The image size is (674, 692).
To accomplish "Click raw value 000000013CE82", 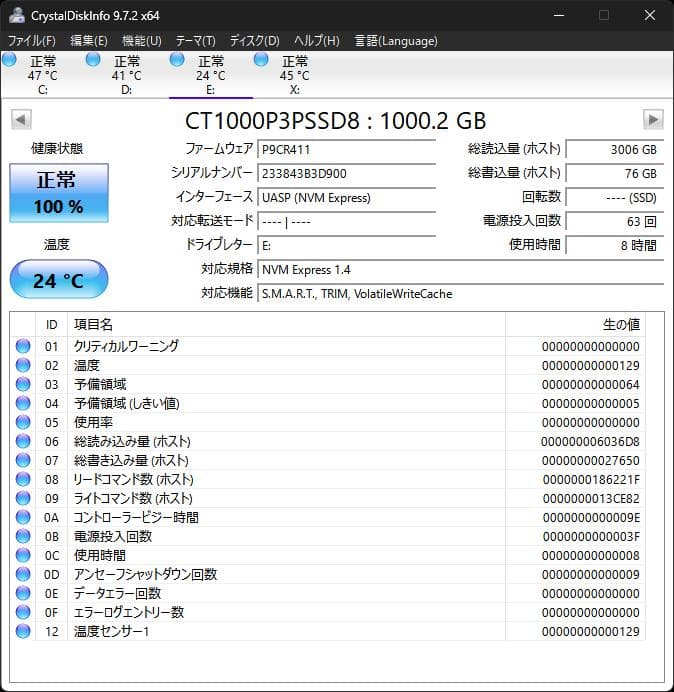I will pyautogui.click(x=591, y=498).
